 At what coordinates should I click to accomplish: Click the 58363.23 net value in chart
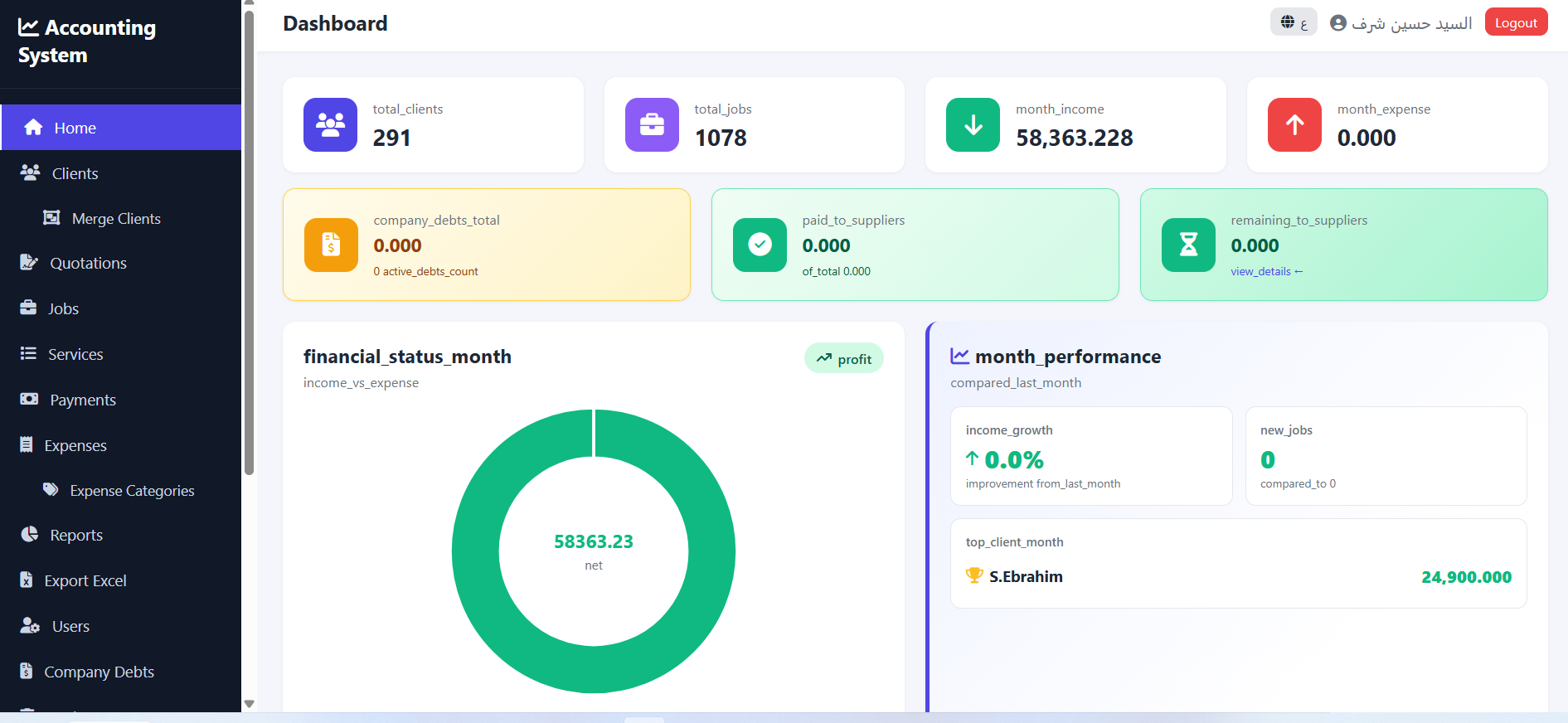594,541
